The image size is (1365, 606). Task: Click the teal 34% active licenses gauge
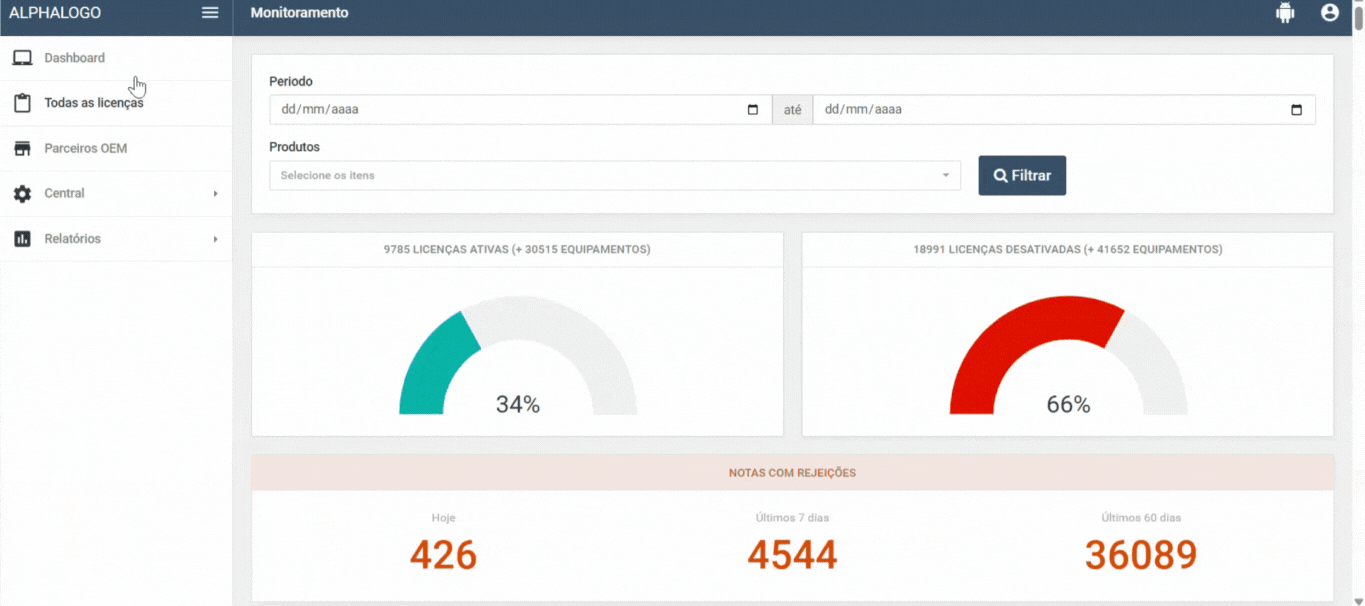[435, 360]
